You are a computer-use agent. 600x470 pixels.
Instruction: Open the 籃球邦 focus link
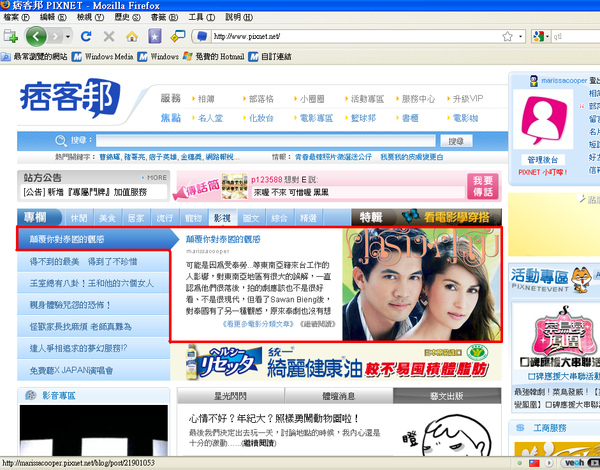tap(363, 118)
